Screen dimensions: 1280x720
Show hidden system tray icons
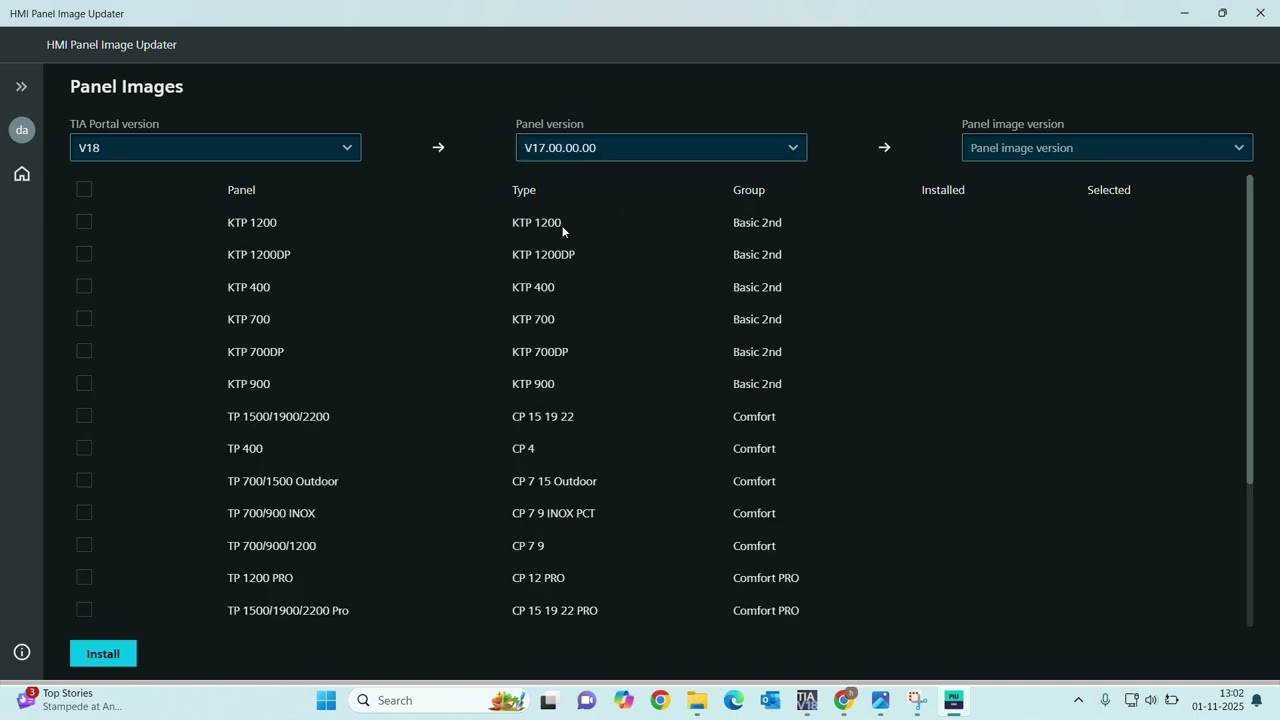click(1078, 700)
